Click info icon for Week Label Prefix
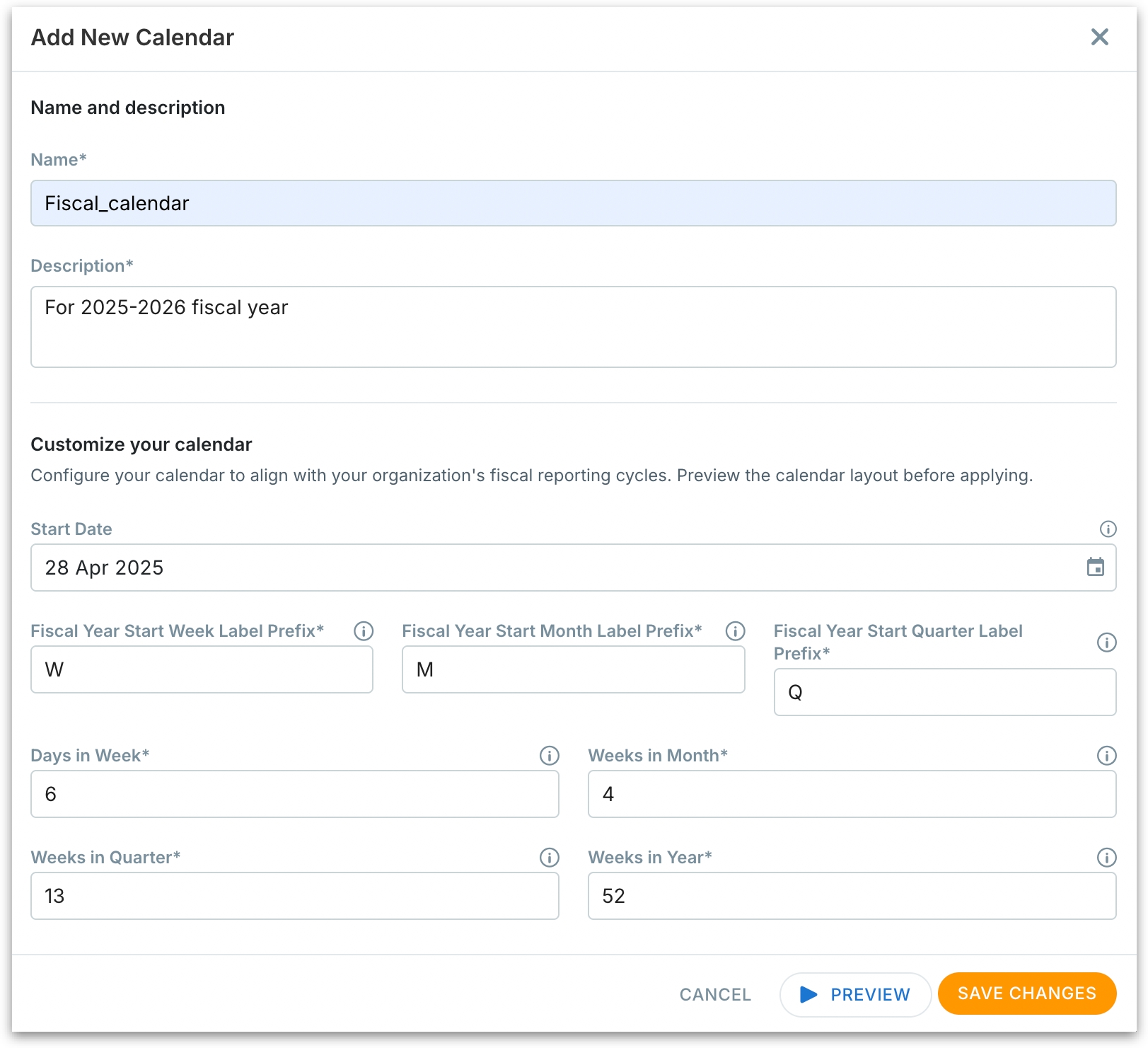 (364, 631)
